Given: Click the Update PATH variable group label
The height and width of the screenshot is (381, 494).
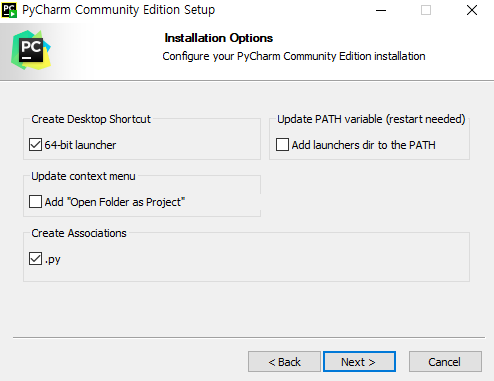Looking at the screenshot, I should (x=371, y=119).
